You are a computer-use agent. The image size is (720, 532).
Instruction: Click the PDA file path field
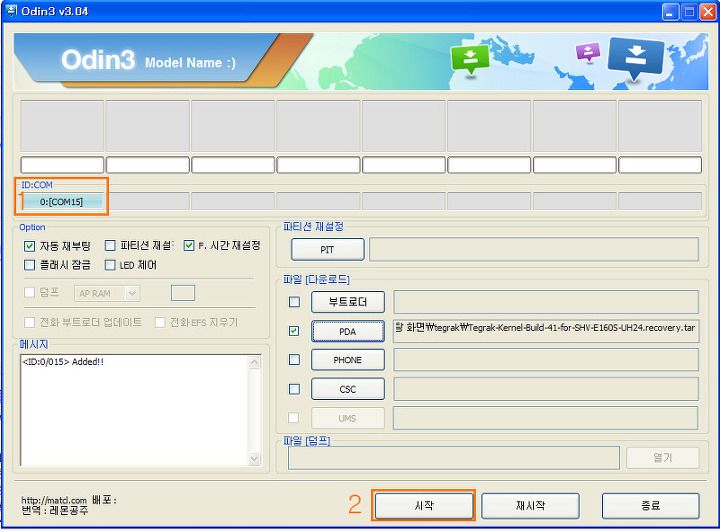546,331
